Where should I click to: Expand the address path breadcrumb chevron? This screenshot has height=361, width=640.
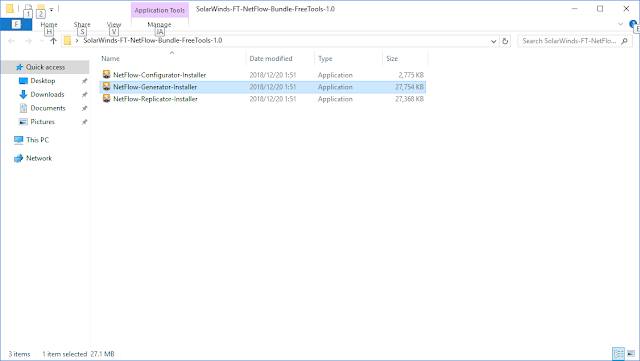77,41
